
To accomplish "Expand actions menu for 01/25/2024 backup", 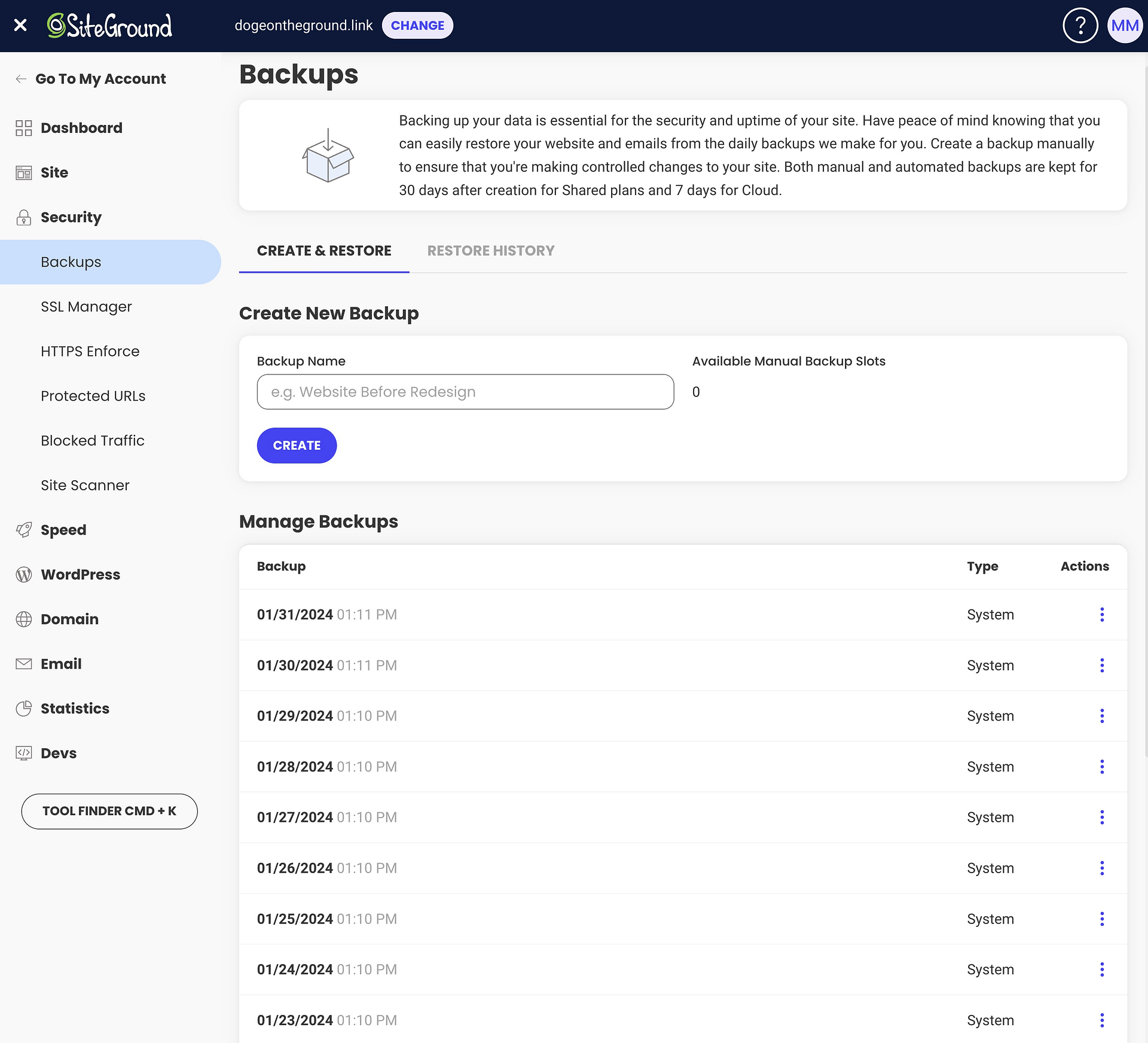I will coord(1102,918).
